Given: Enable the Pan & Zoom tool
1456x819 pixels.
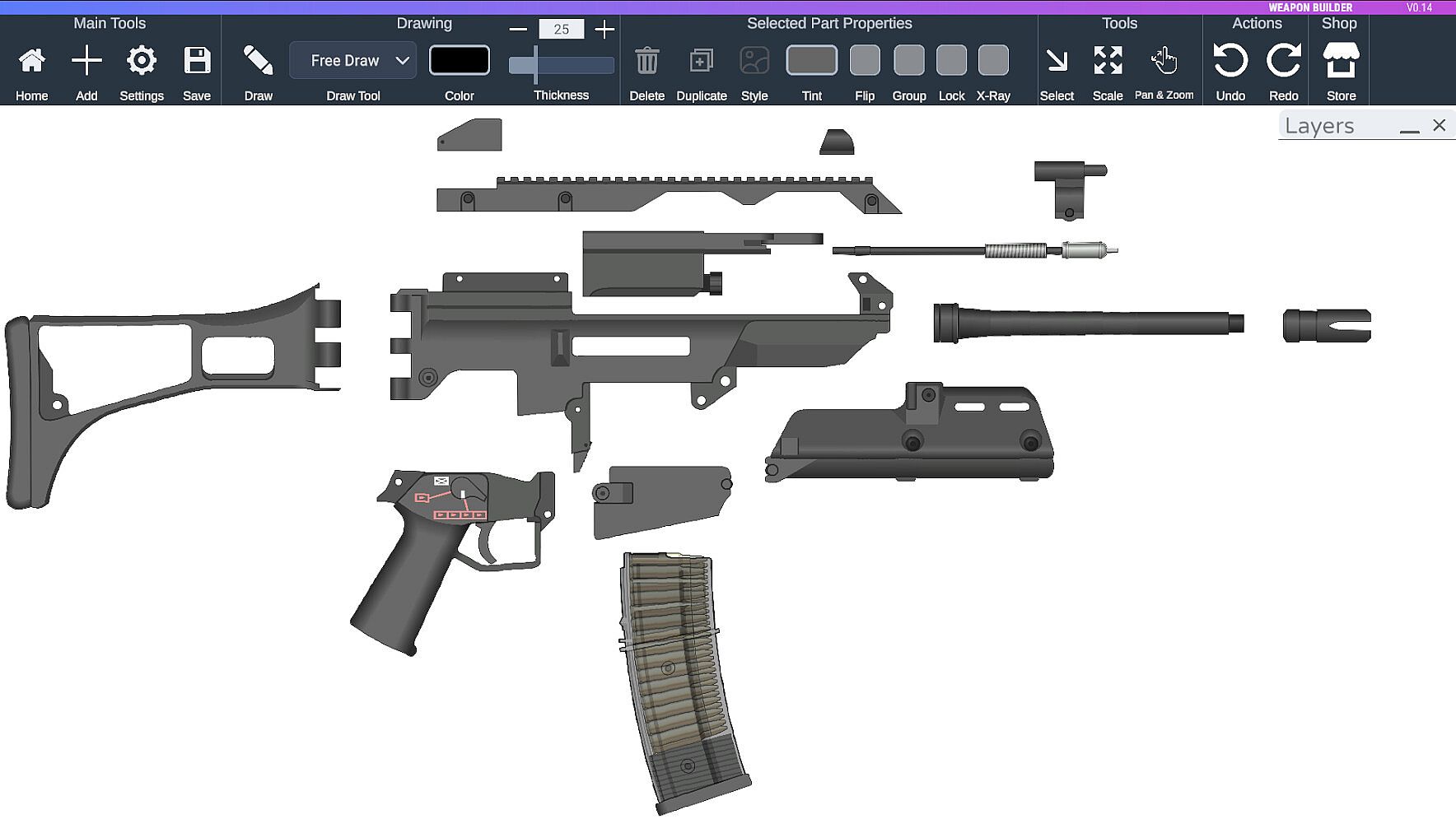Looking at the screenshot, I should (x=1164, y=59).
